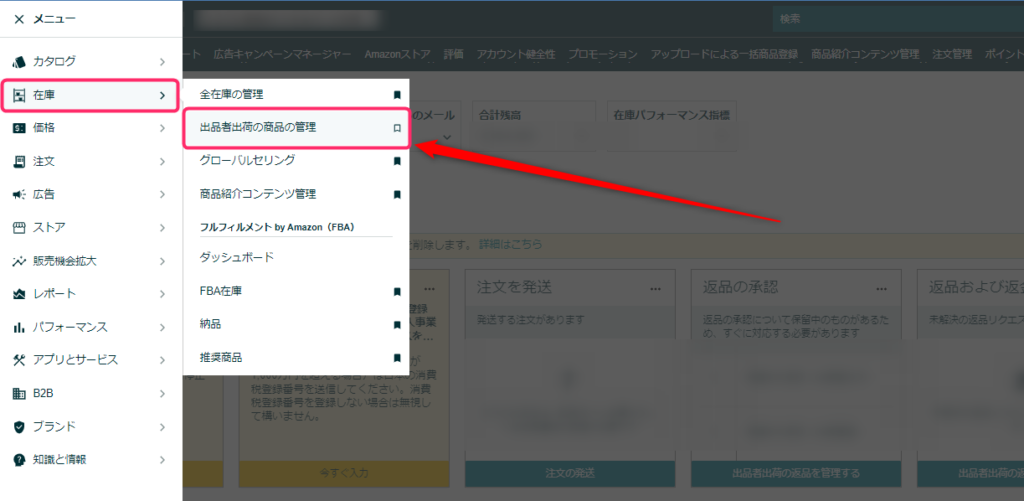Open the ellipsis menu on 返品の承認 card
This screenshot has height=501, width=1024.
click(882, 289)
